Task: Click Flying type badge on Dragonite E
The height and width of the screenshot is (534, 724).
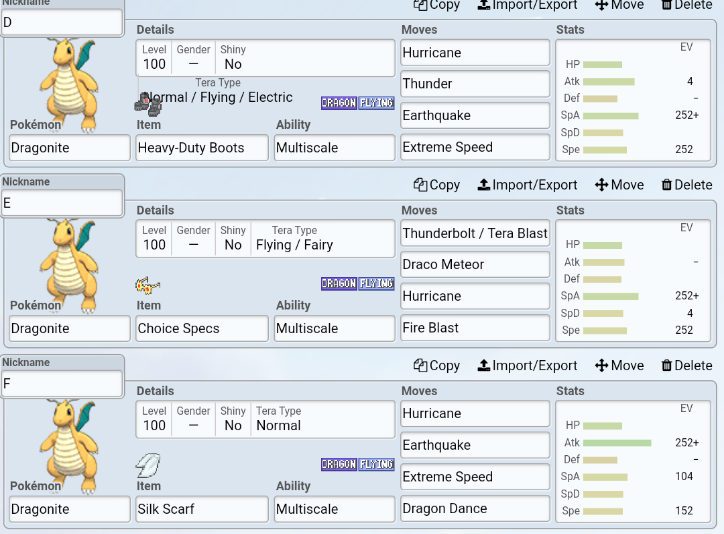Action: pyautogui.click(x=376, y=283)
